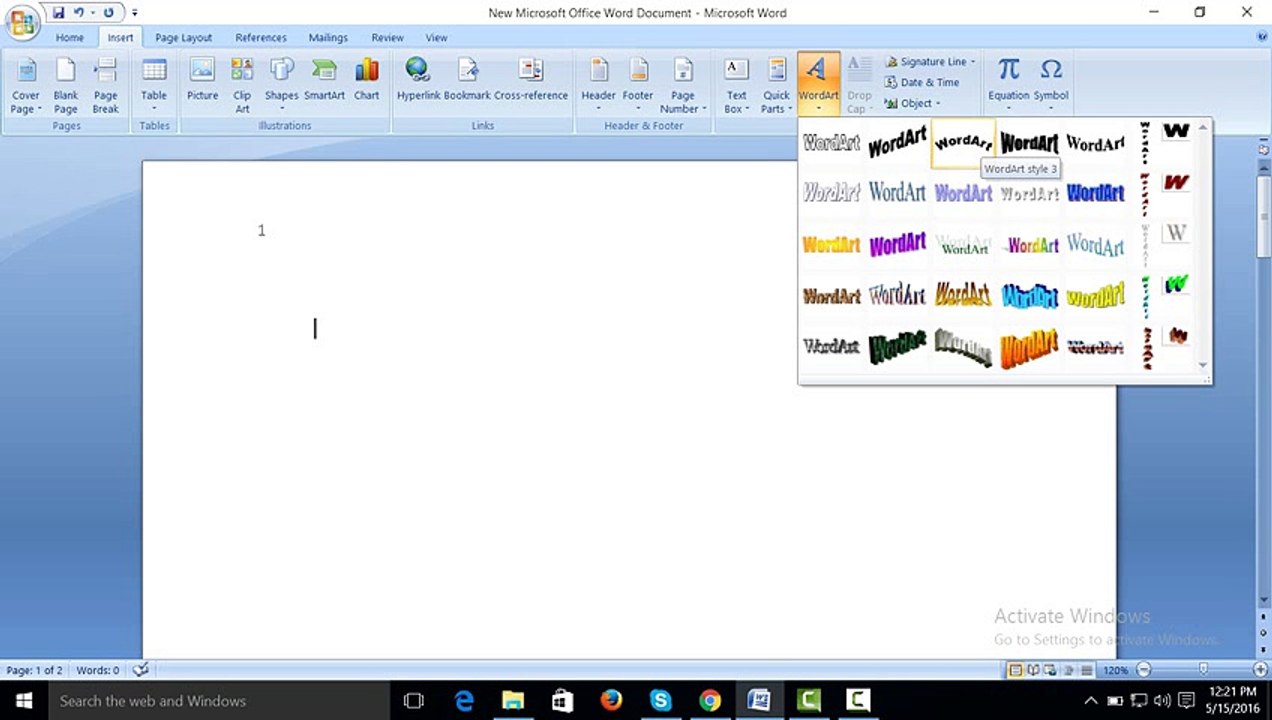Choose WordArt style 1 in gallery
Image resolution: width=1272 pixels, height=720 pixels.
click(831, 143)
